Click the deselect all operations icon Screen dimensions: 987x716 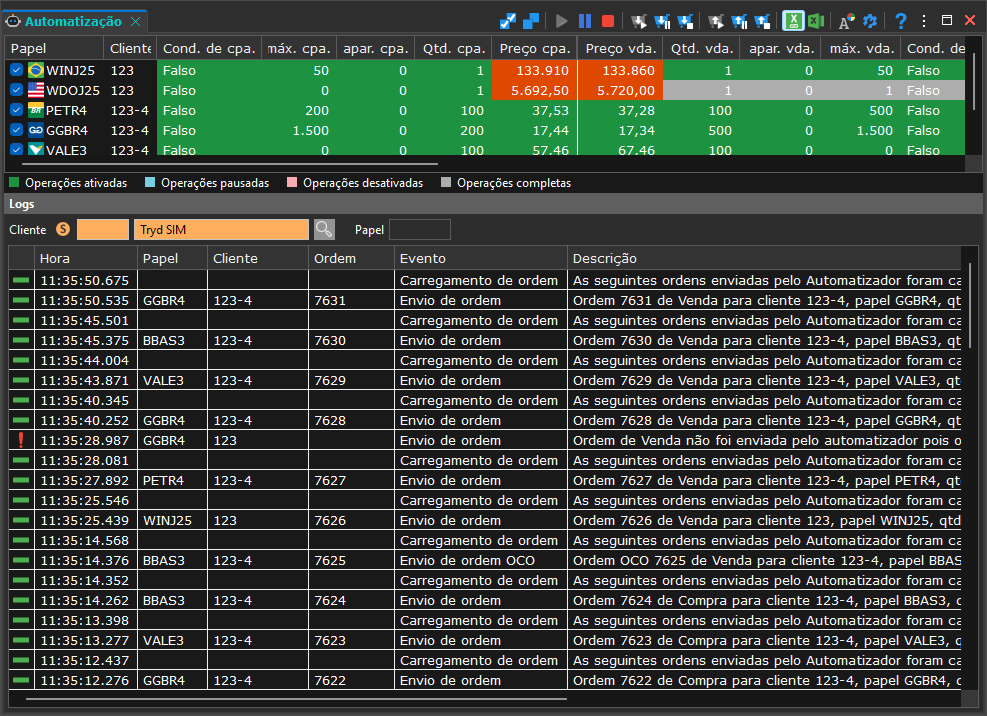(x=531, y=21)
